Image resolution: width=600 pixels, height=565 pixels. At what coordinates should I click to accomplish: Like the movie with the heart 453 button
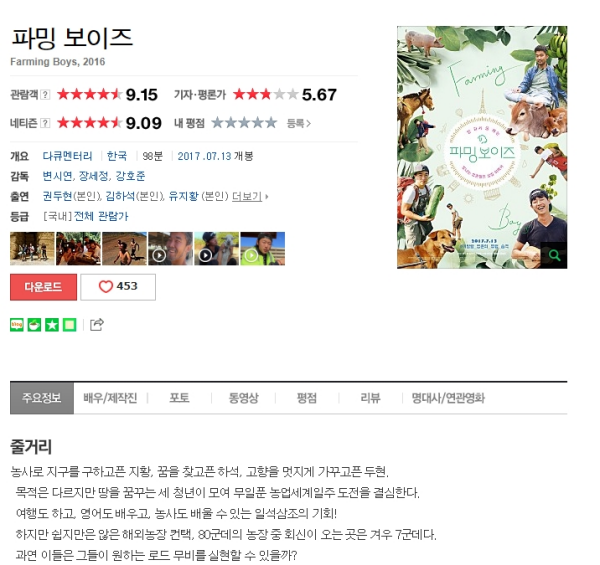118,287
